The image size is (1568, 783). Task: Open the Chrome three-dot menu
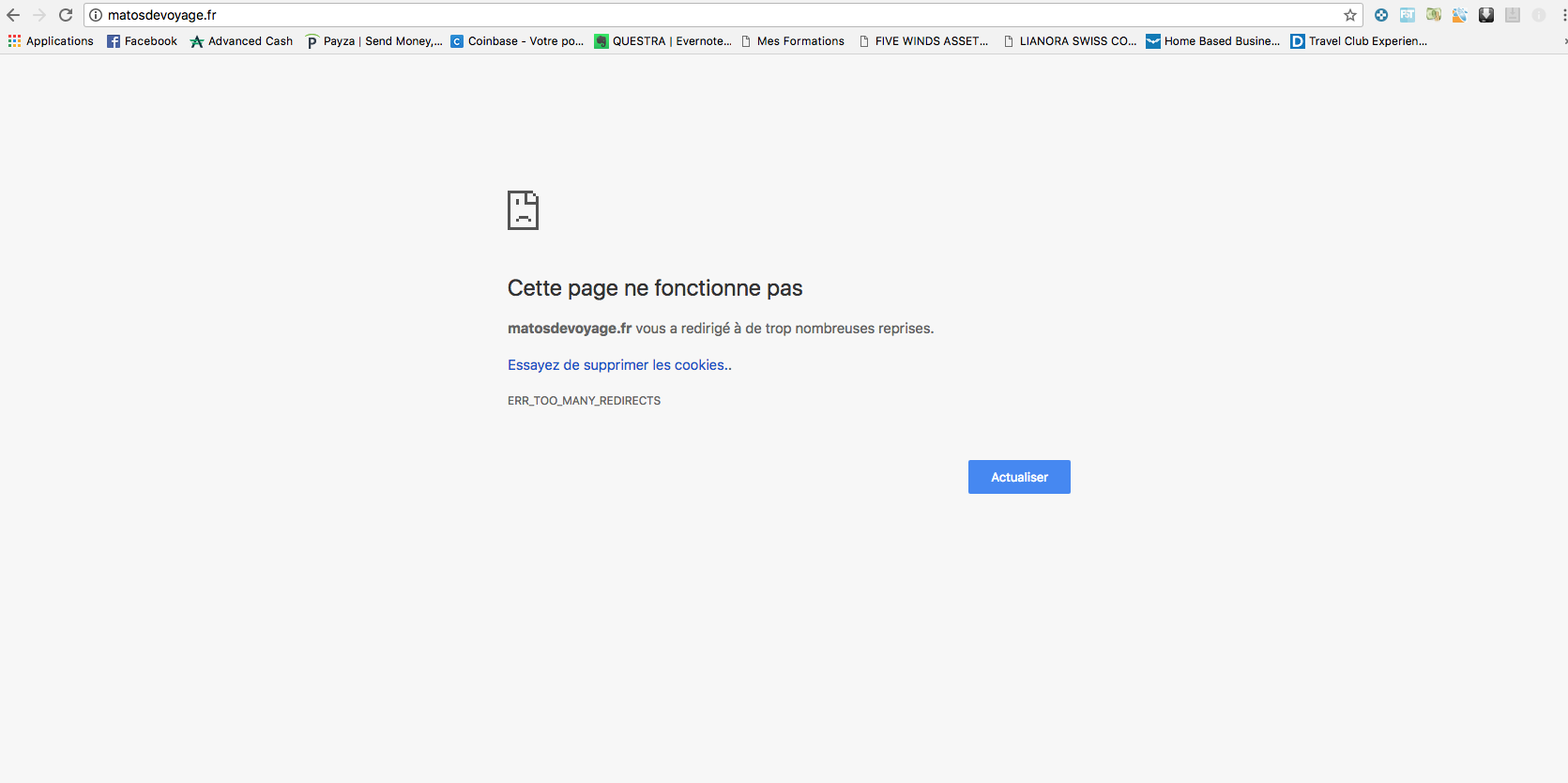(x=1564, y=15)
